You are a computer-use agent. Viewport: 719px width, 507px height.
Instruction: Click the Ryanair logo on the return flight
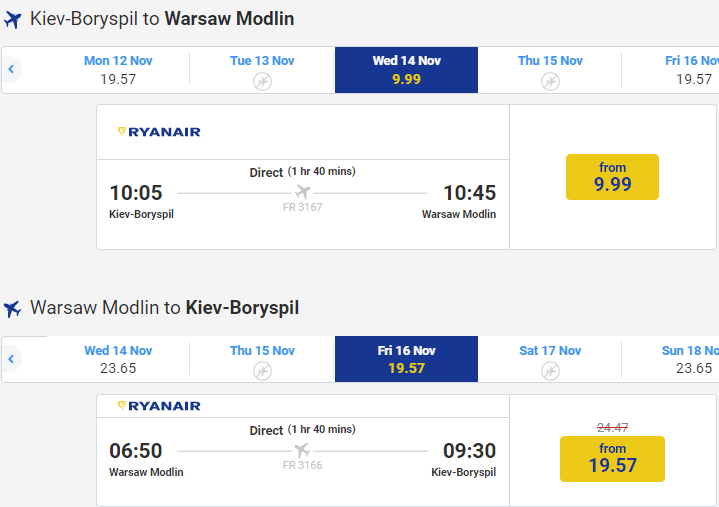coord(159,406)
